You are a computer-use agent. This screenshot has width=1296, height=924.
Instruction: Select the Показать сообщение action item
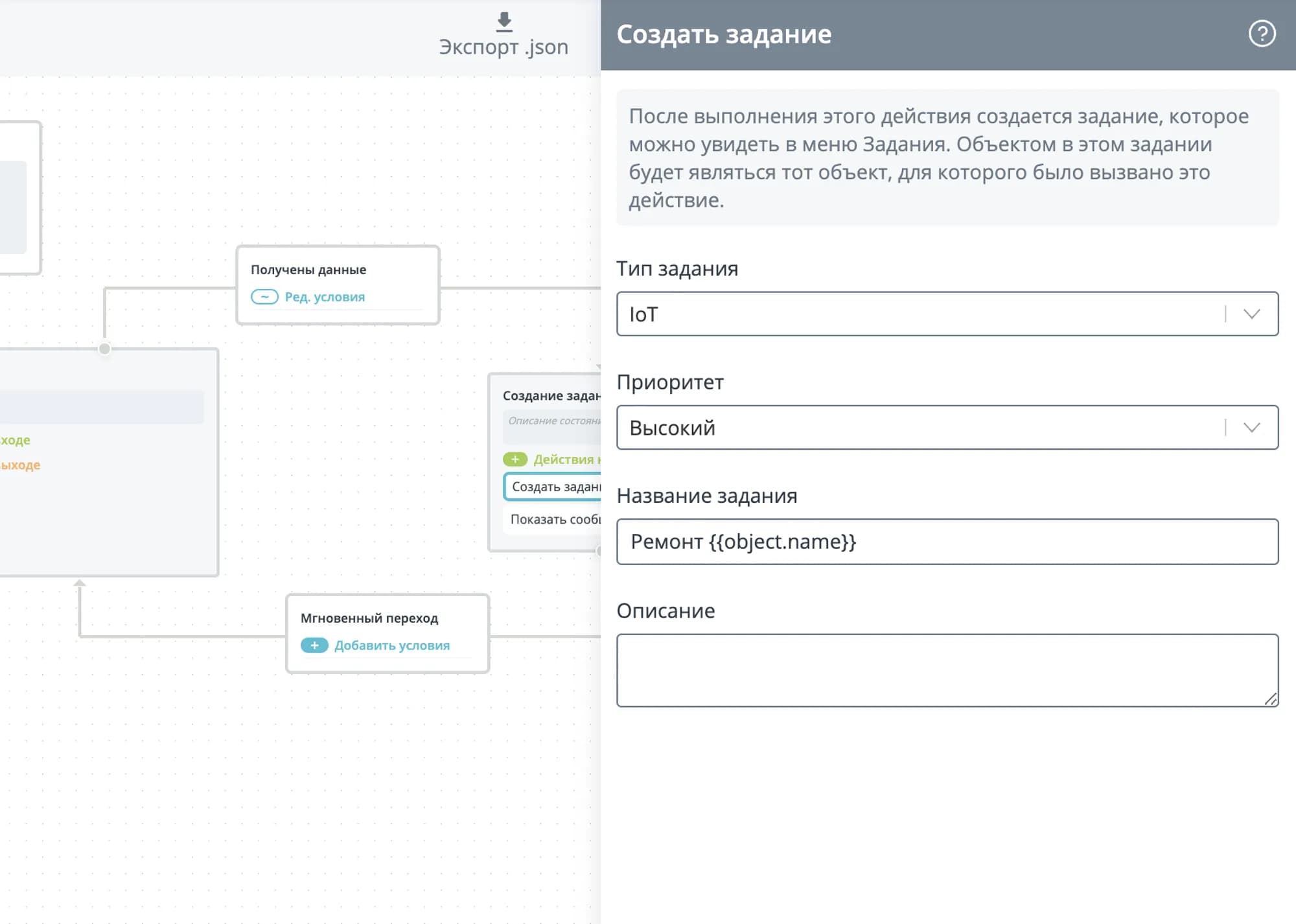[x=555, y=519]
